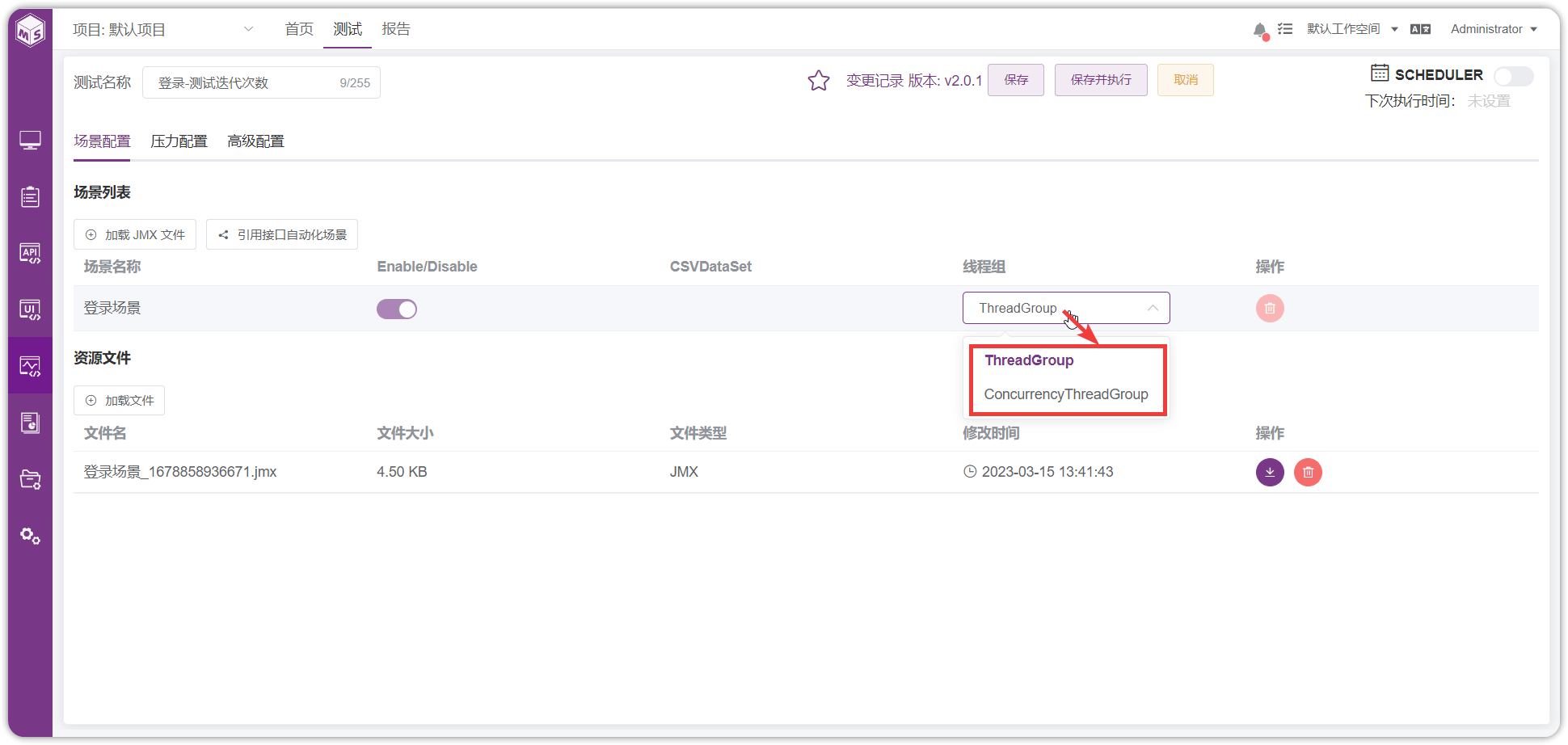Switch to 压力配置 tab
This screenshot has width=1568, height=745.
pyautogui.click(x=179, y=141)
